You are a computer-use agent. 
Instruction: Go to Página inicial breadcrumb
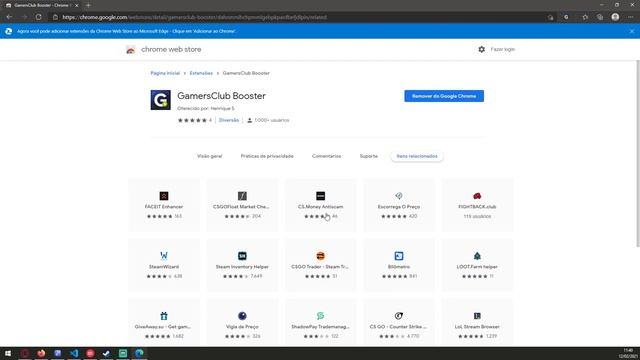coord(165,73)
